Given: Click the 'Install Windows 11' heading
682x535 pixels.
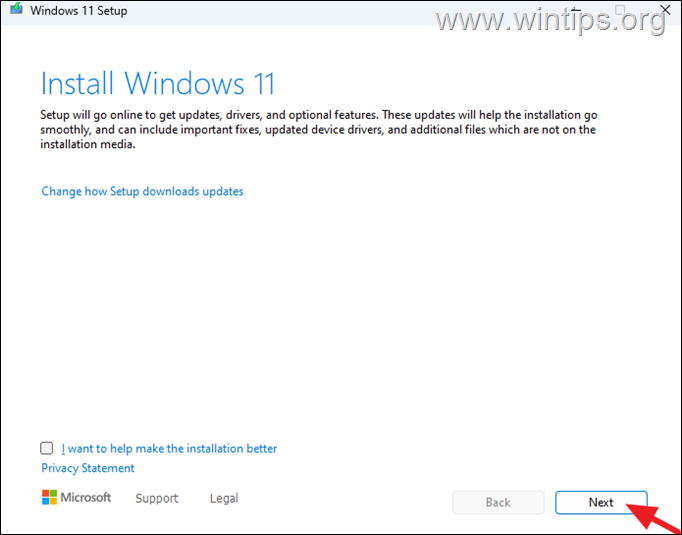Looking at the screenshot, I should [x=158, y=83].
